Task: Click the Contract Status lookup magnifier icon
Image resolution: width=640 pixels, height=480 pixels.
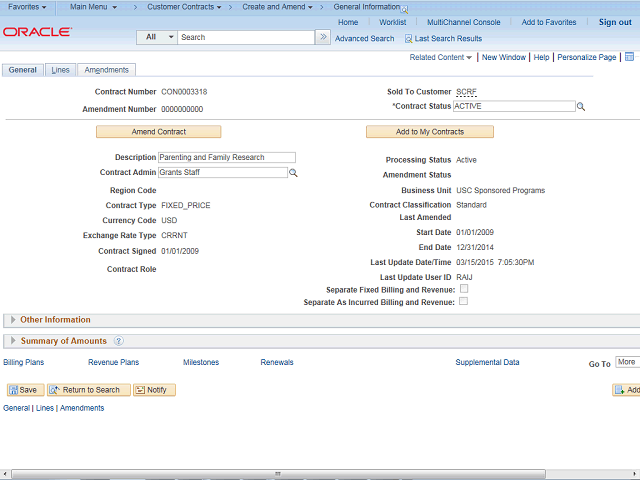Action: pyautogui.click(x=581, y=107)
